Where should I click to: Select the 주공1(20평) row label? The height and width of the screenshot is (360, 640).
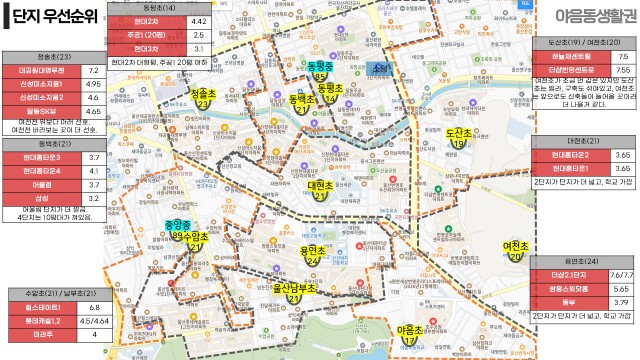(x=147, y=36)
